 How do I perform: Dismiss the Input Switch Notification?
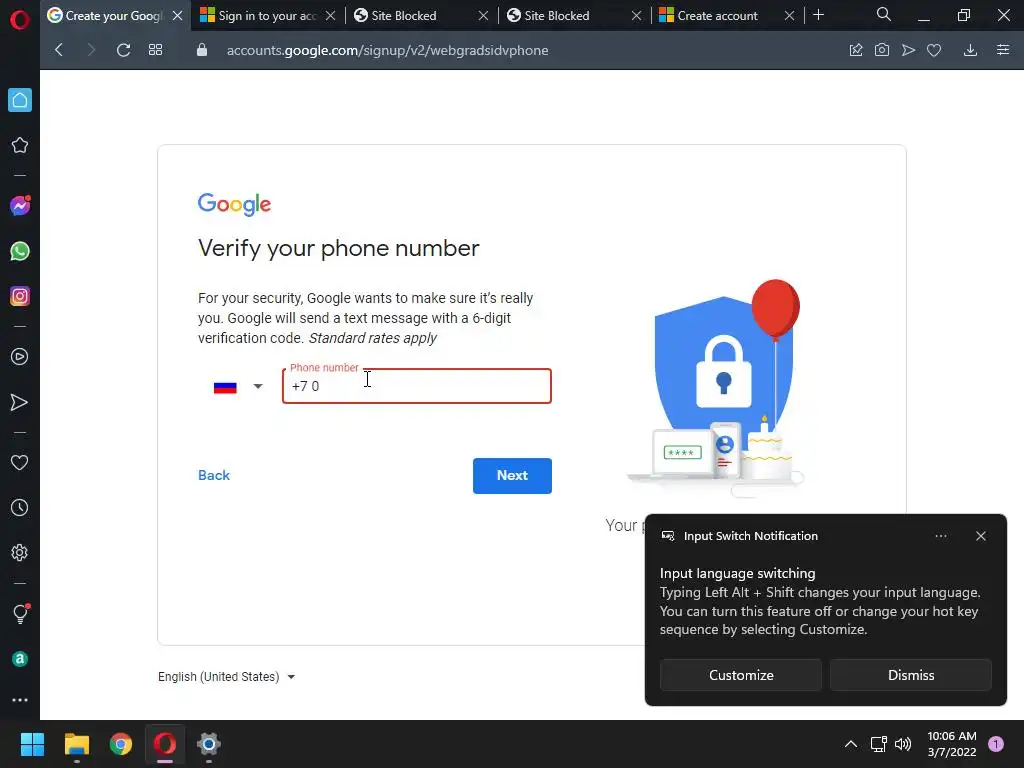point(910,675)
